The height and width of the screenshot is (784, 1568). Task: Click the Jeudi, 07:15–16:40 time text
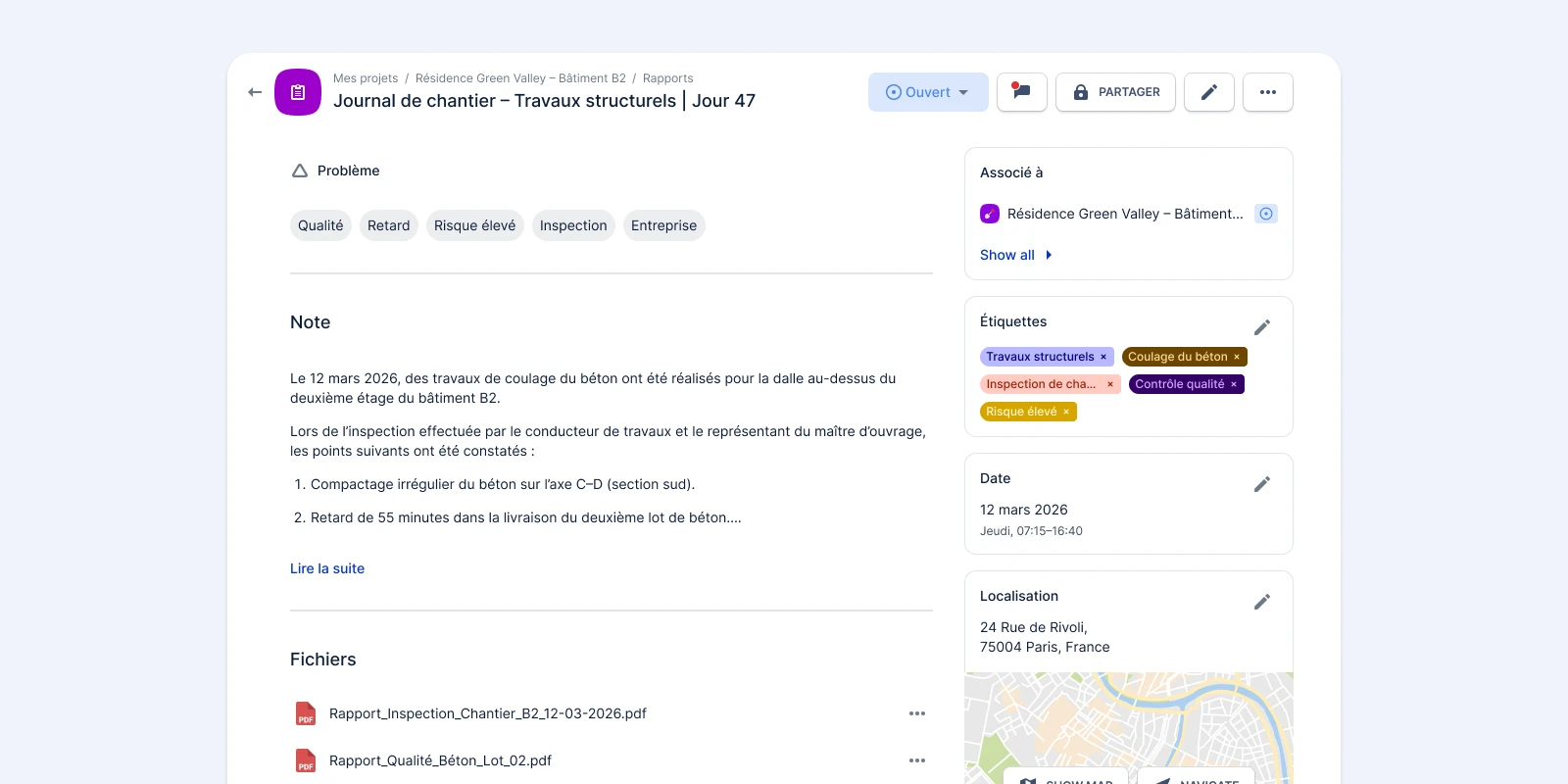(1031, 531)
